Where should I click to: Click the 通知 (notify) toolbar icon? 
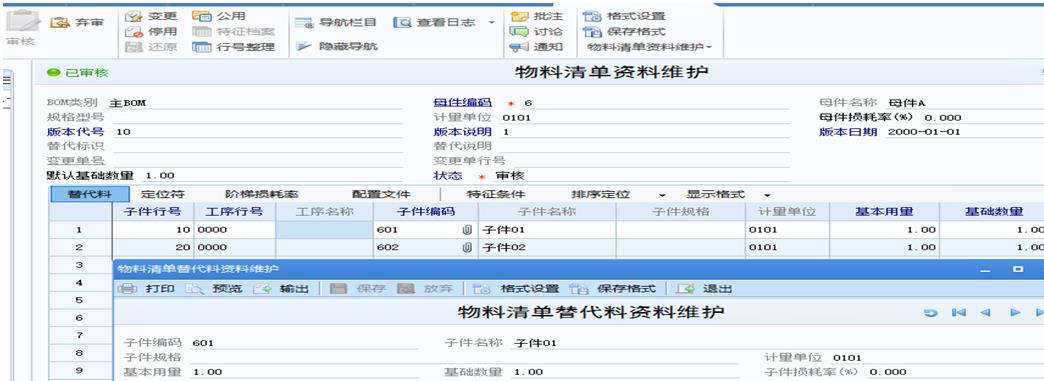click(x=519, y=47)
